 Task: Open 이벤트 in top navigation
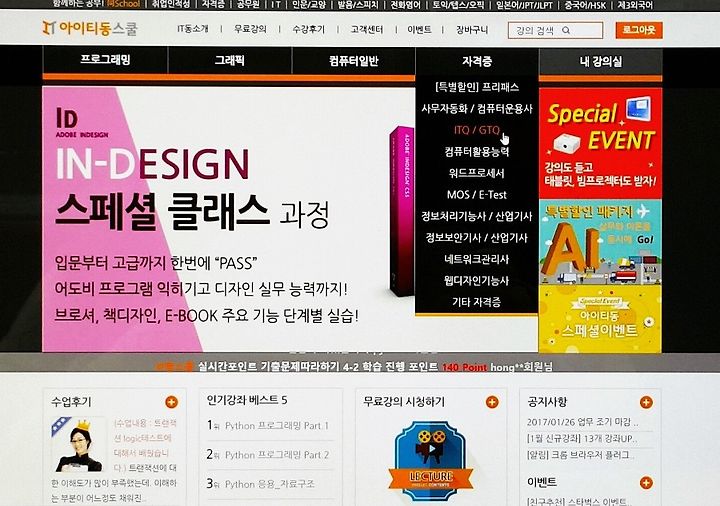419,29
